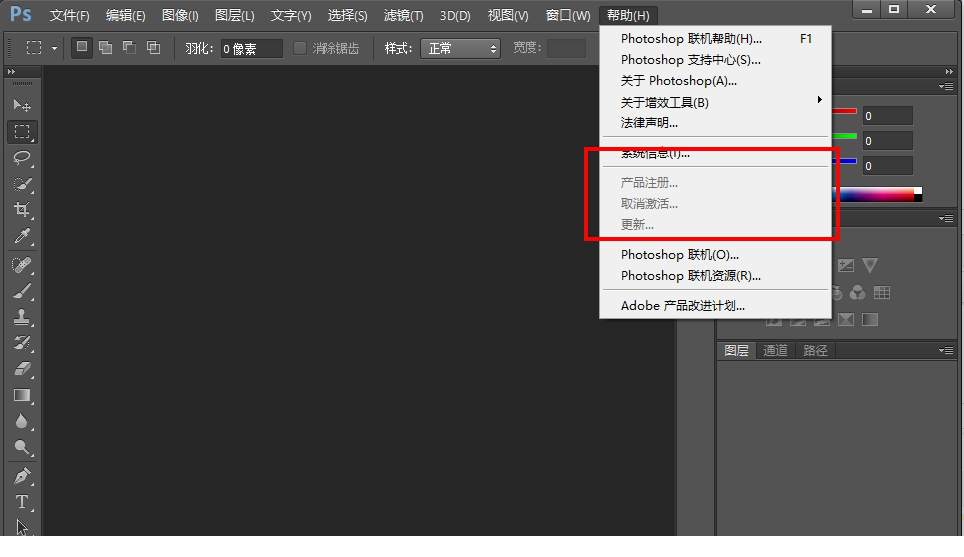Screen dimensions: 964x557
Task: Click the Exposure adjustment icon
Action: point(846,265)
